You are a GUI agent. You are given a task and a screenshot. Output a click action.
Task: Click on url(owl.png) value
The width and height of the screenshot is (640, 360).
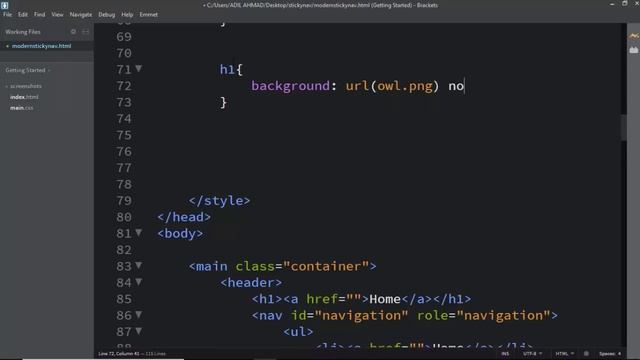(x=392, y=86)
